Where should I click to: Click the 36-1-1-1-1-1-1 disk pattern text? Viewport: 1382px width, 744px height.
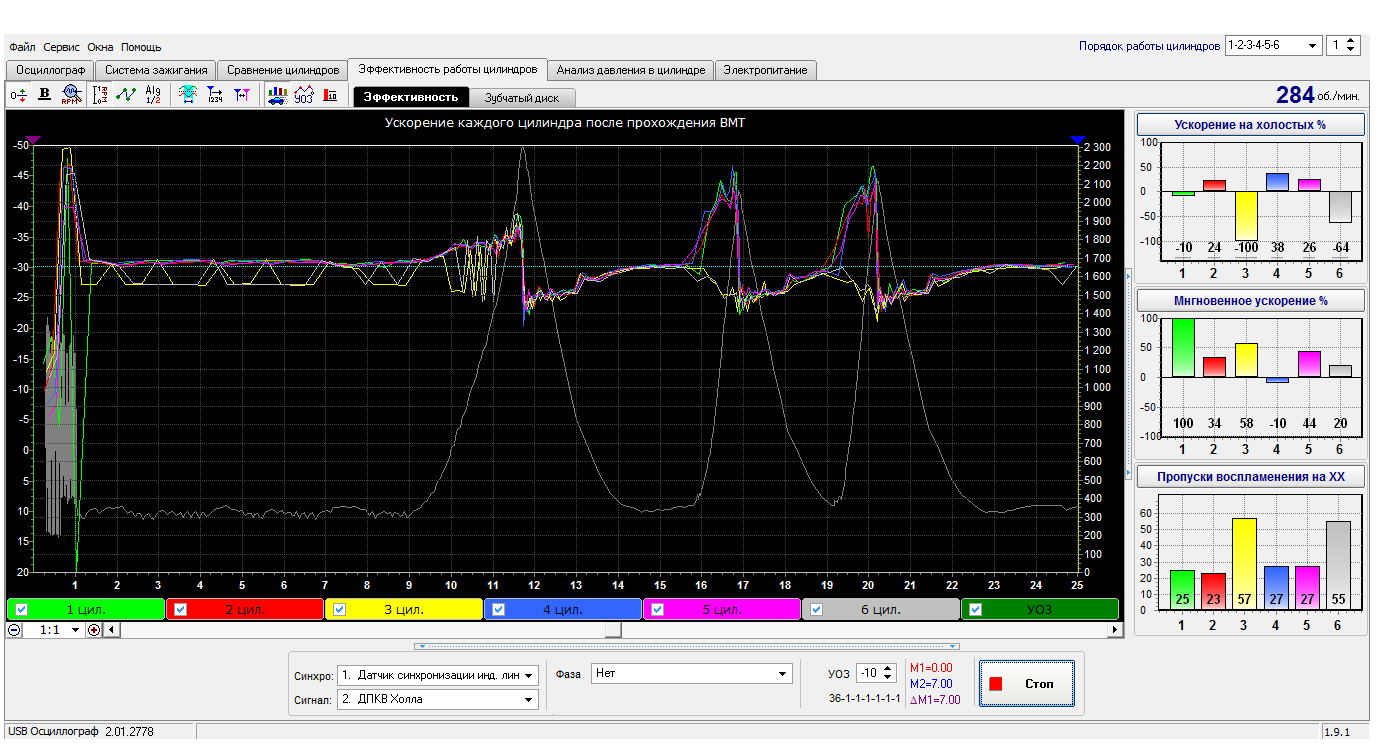(864, 699)
